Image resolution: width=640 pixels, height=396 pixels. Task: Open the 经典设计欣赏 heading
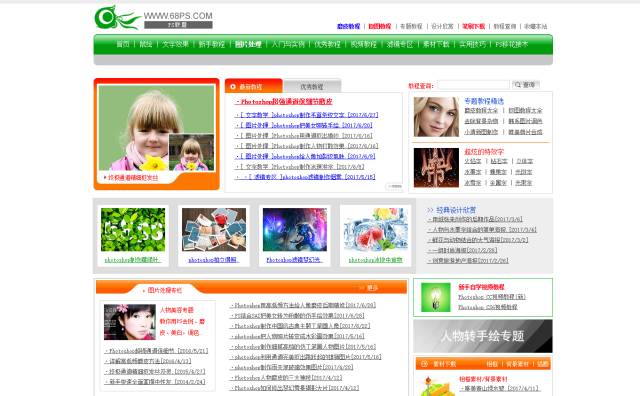[456, 210]
